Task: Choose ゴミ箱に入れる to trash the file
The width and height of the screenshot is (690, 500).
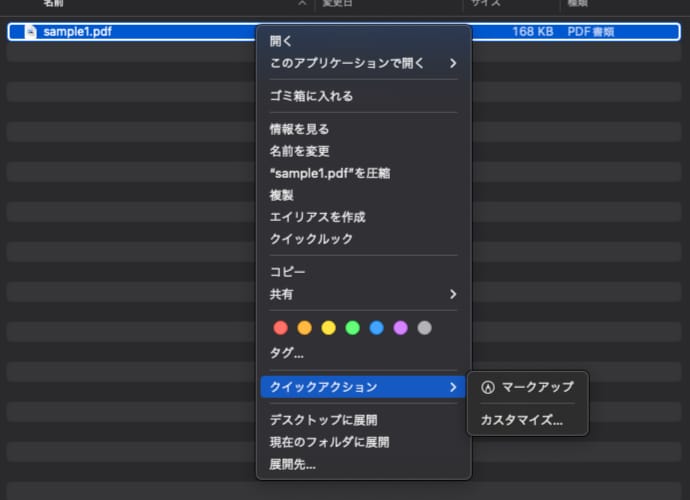Action: [311, 96]
